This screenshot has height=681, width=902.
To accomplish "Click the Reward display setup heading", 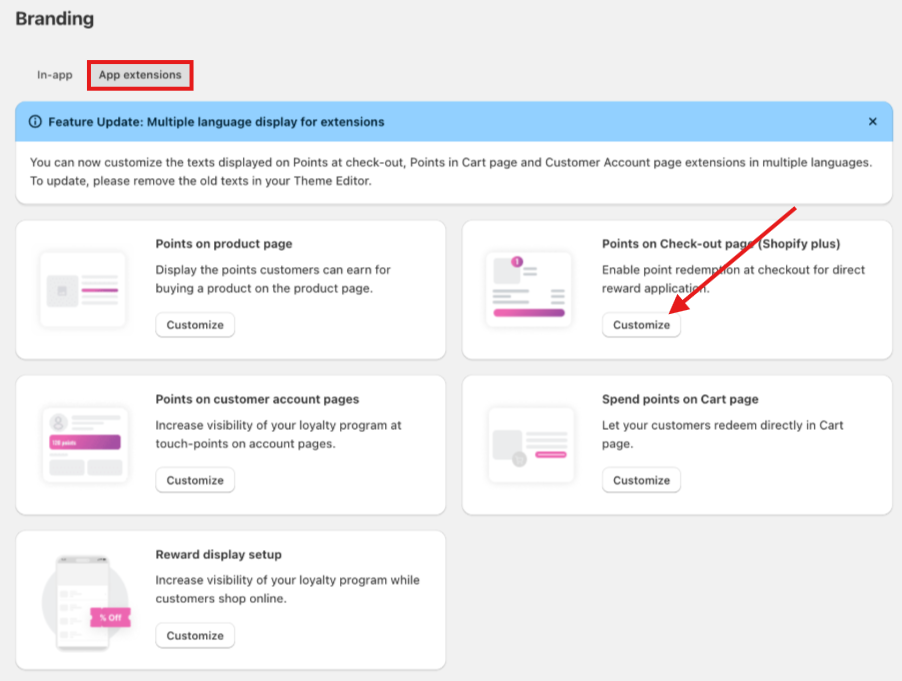I will coord(218,555).
